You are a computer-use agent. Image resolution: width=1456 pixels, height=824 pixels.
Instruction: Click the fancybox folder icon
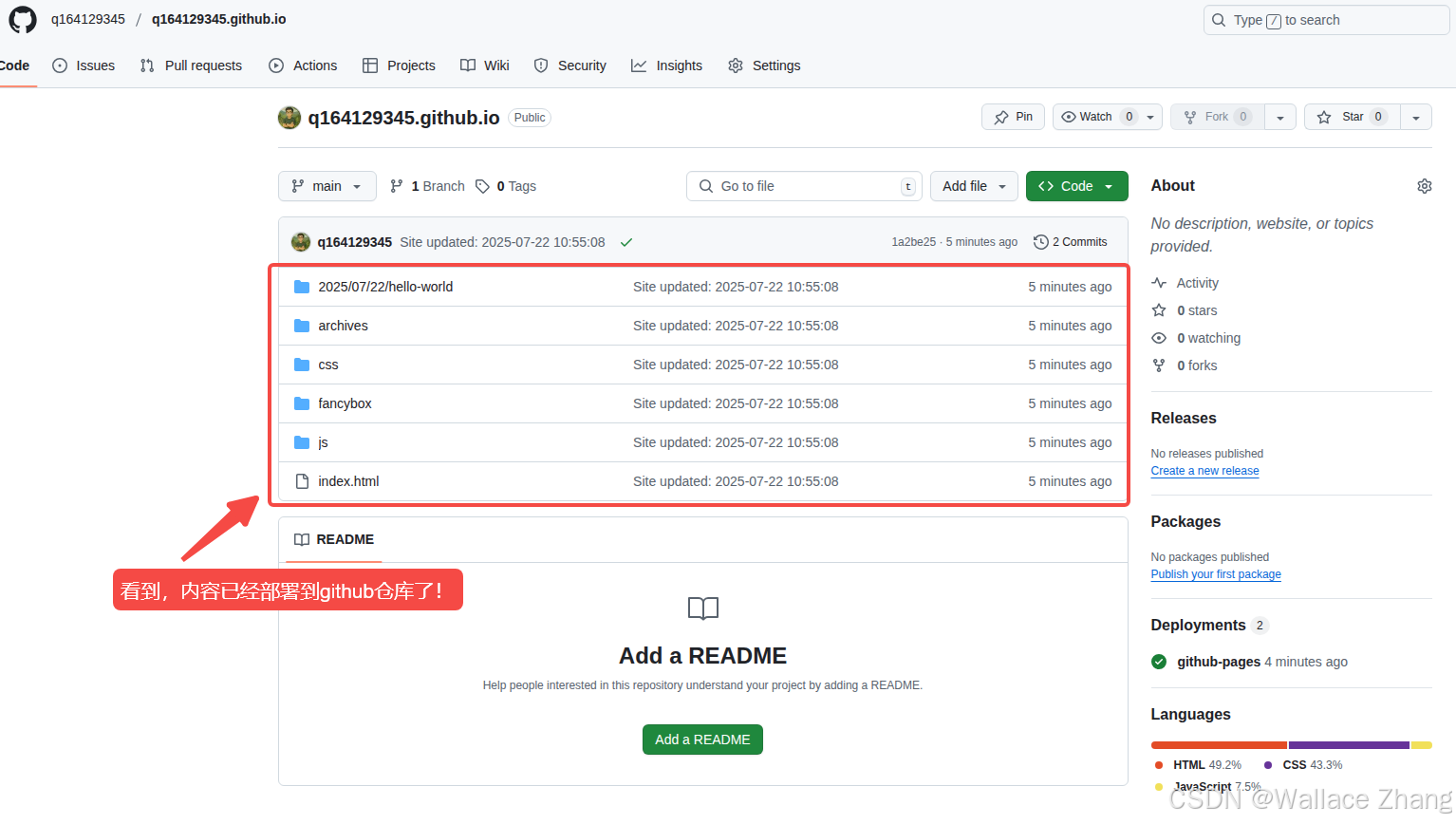pos(302,403)
